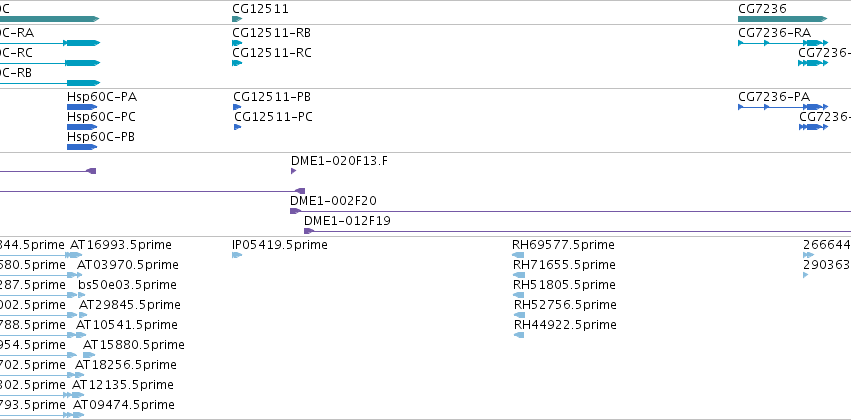
Task: Click the bs50e03.5prime EST label
Action: tap(127, 285)
